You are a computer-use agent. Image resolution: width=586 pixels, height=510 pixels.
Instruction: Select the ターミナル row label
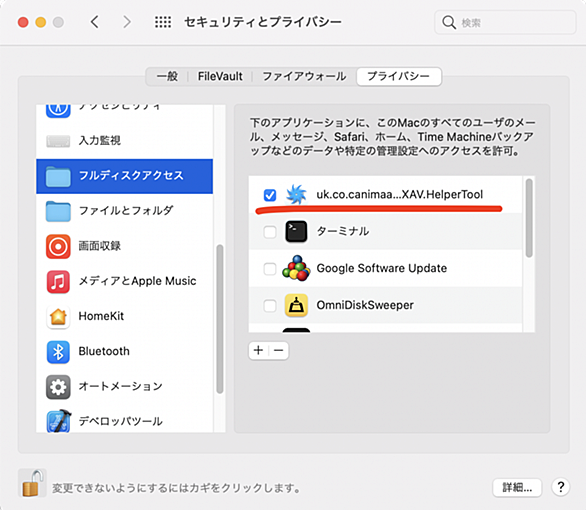343,231
